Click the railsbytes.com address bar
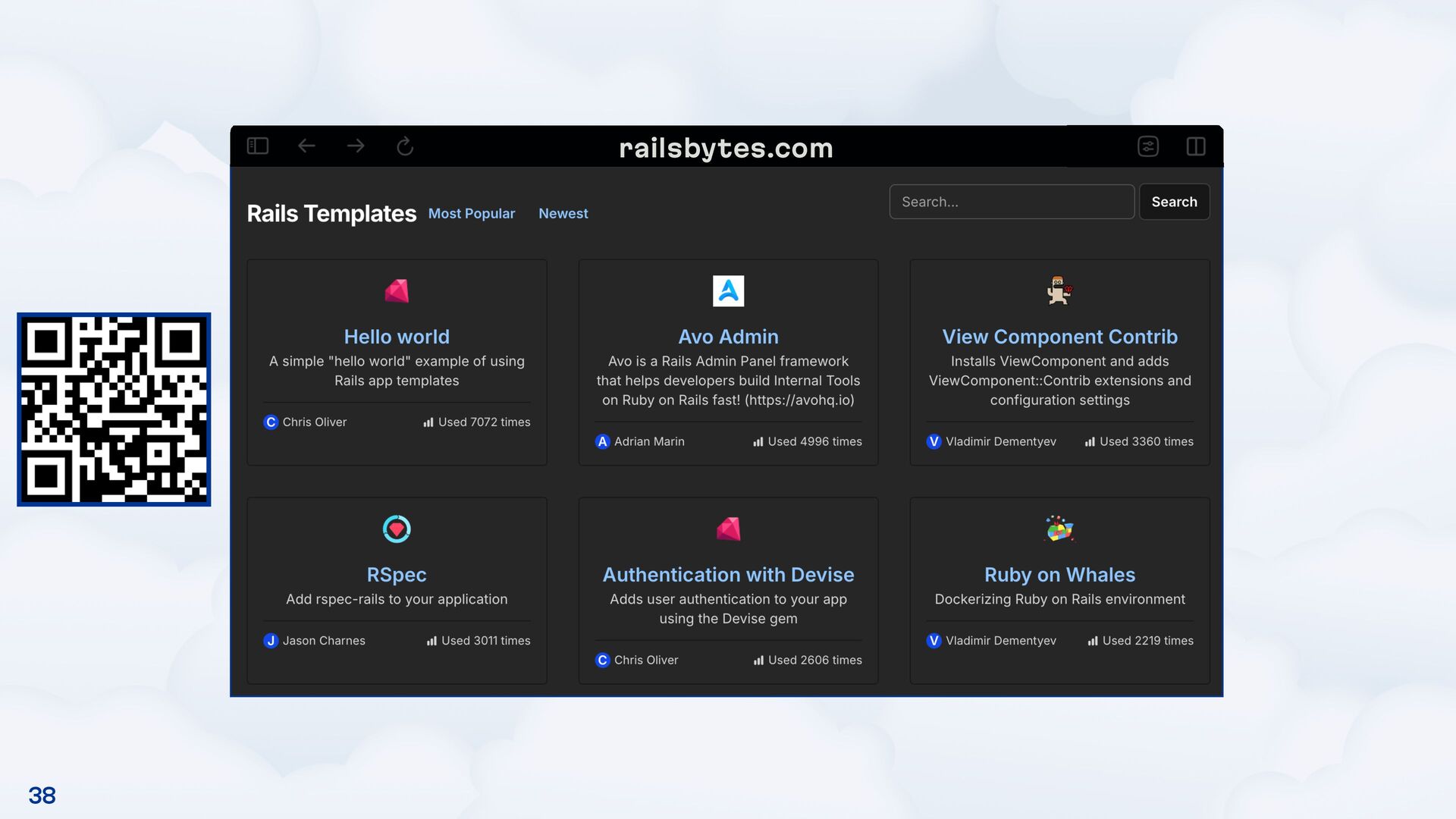Screen dimensions: 1456x819 (726, 148)
